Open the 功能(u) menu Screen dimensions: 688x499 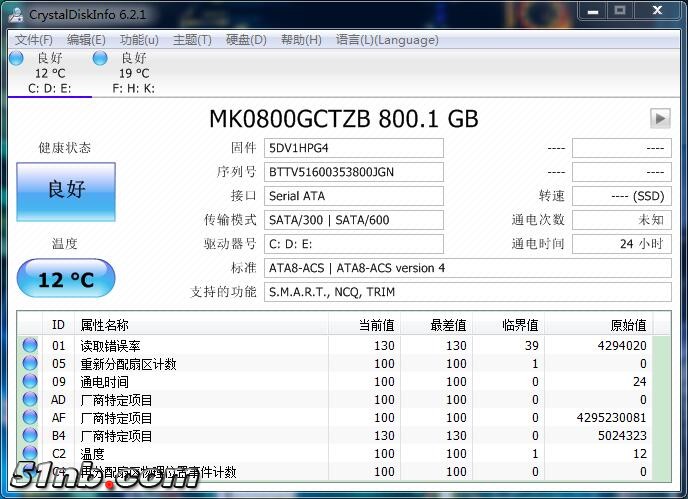click(x=139, y=40)
